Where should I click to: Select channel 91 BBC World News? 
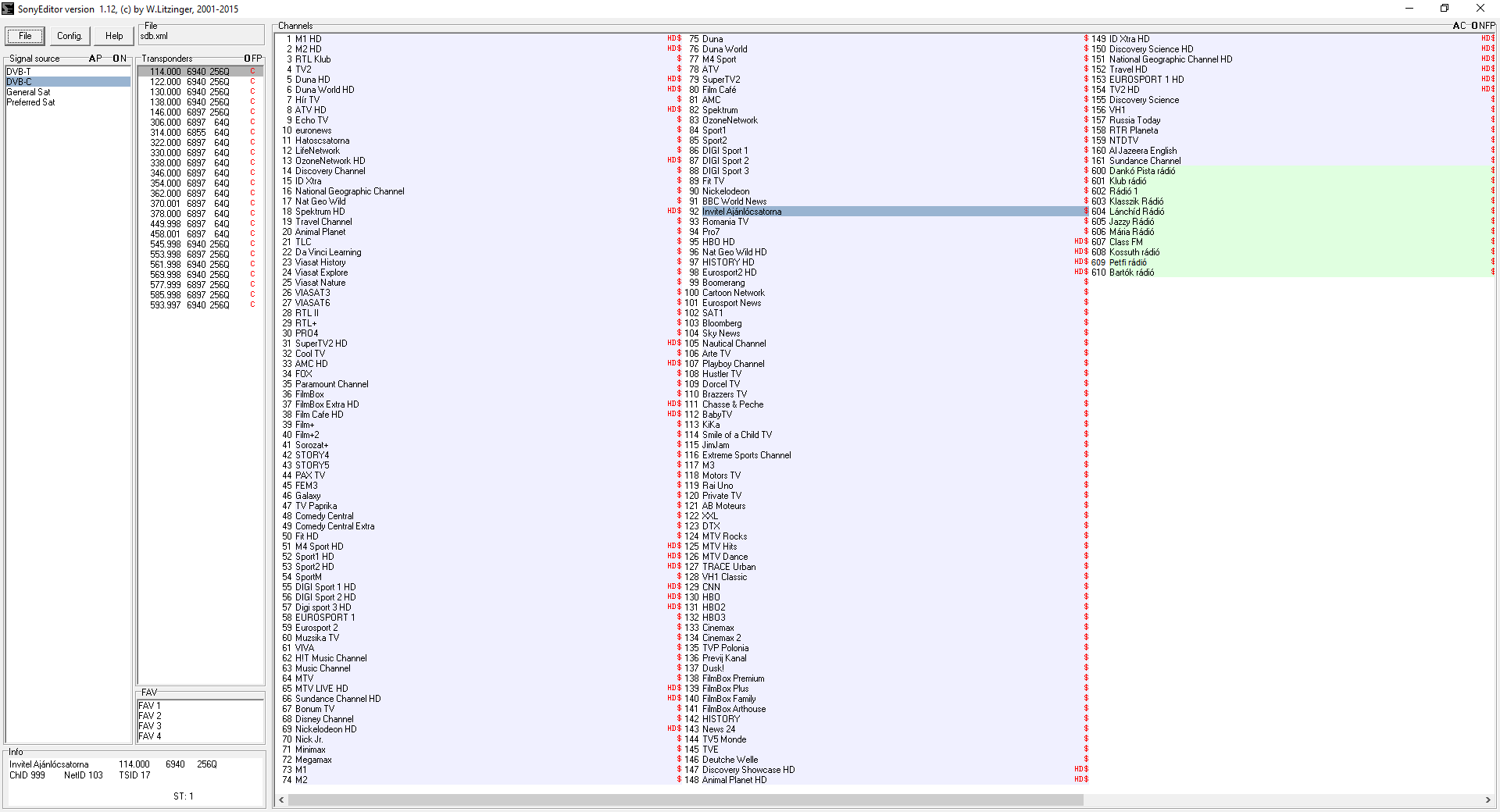pos(886,201)
